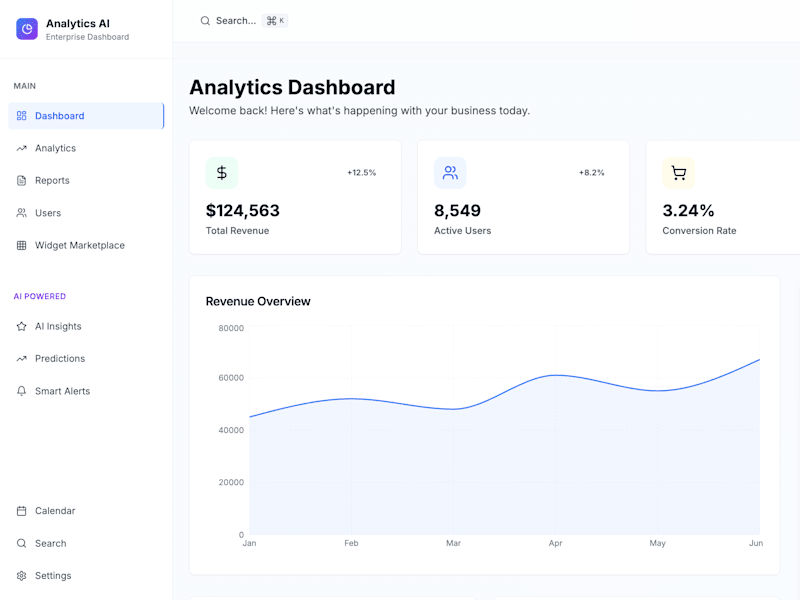800x600 pixels.
Task: Click the Apr label on chart axis
Action: (x=556, y=543)
